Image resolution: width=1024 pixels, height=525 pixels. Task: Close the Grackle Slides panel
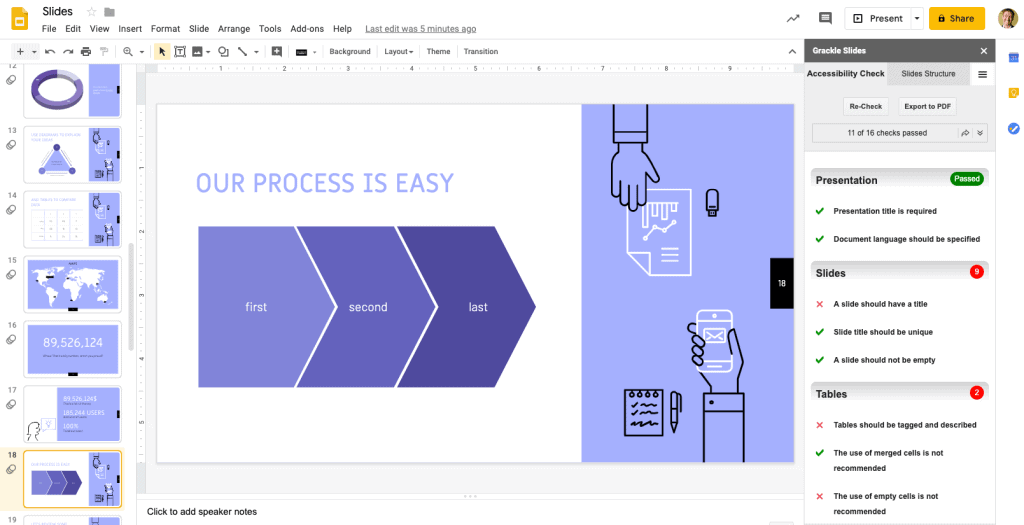[984, 51]
